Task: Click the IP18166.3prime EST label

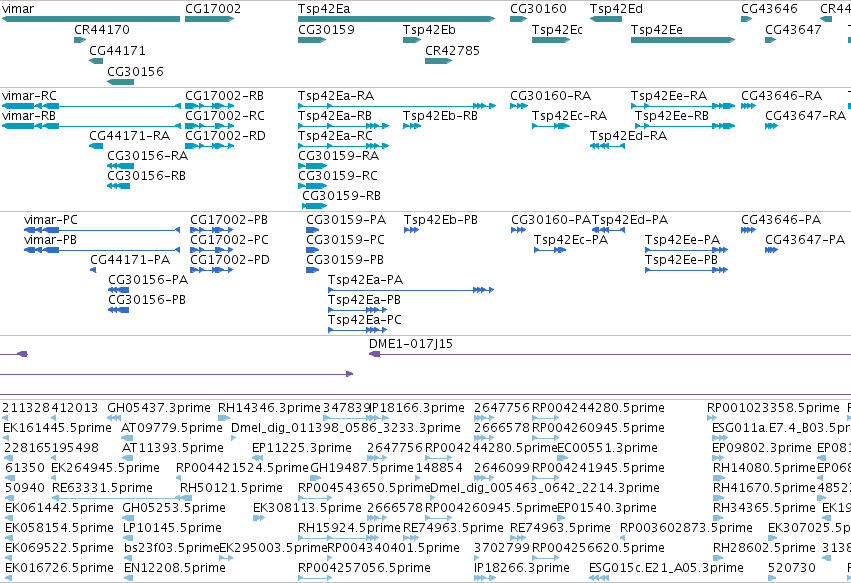Action: click(418, 408)
